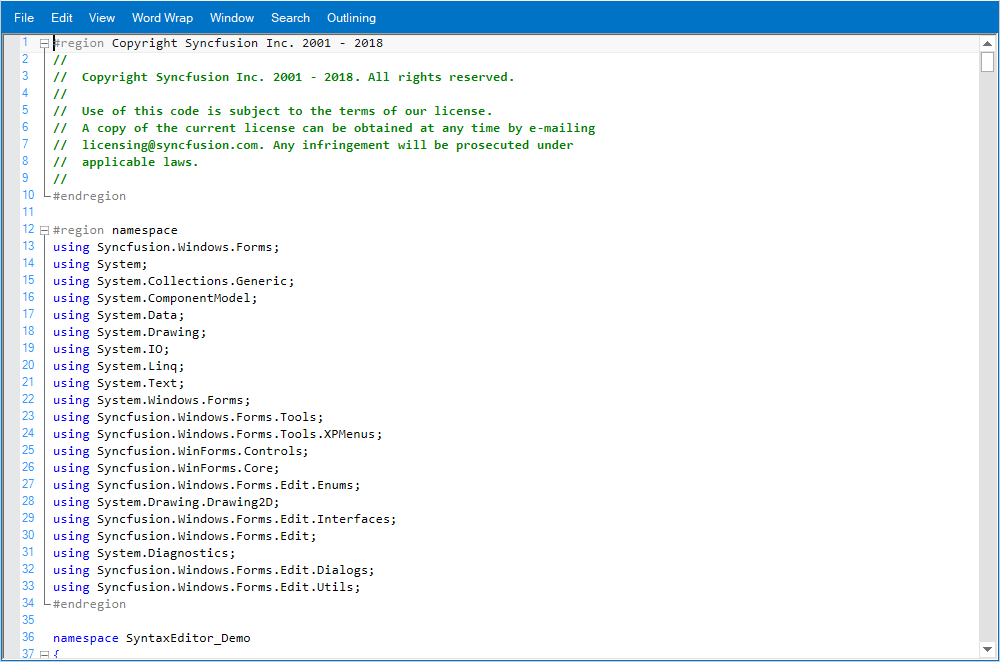
Task: Click '#endregion' on line 34
Action: click(89, 604)
